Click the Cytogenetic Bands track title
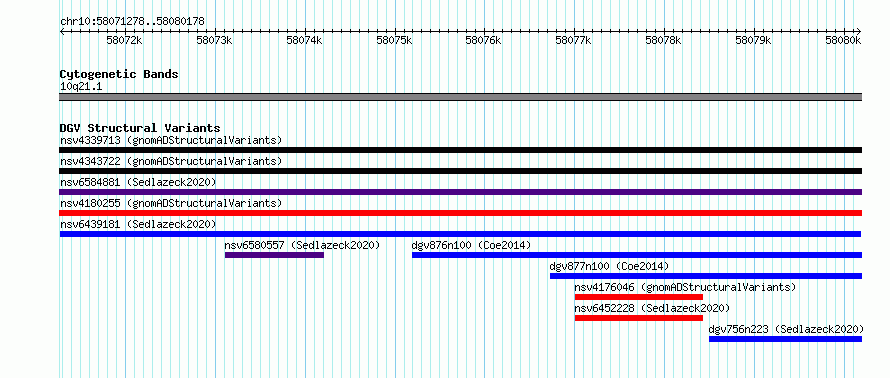The height and width of the screenshot is (378, 890). click(119, 74)
